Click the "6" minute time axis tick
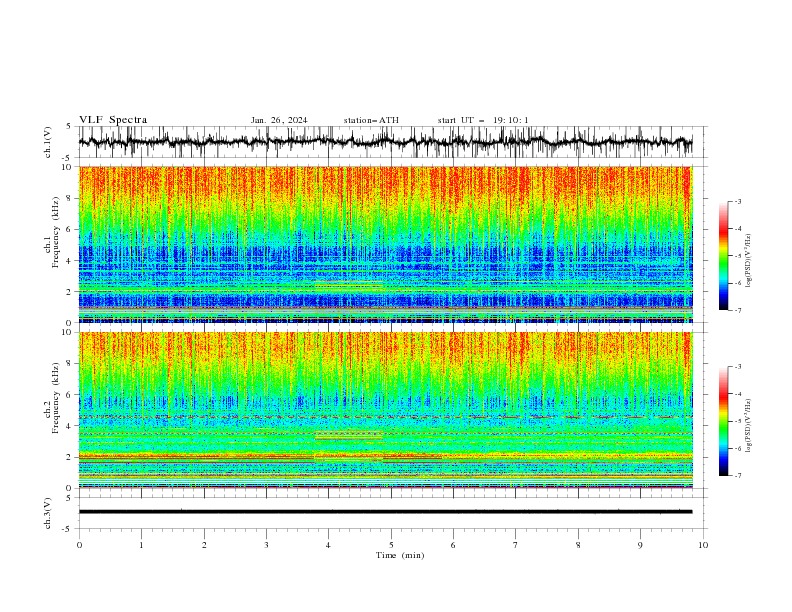792x612 pixels. point(454,545)
